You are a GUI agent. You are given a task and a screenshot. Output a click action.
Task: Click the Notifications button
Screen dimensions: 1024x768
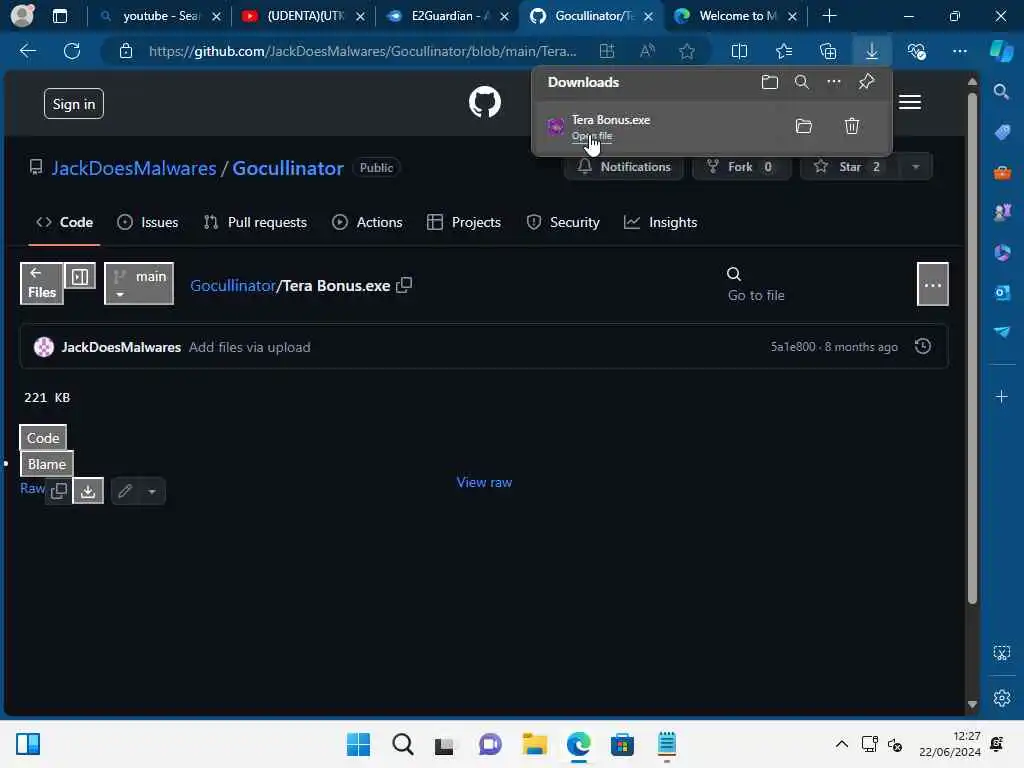624,167
